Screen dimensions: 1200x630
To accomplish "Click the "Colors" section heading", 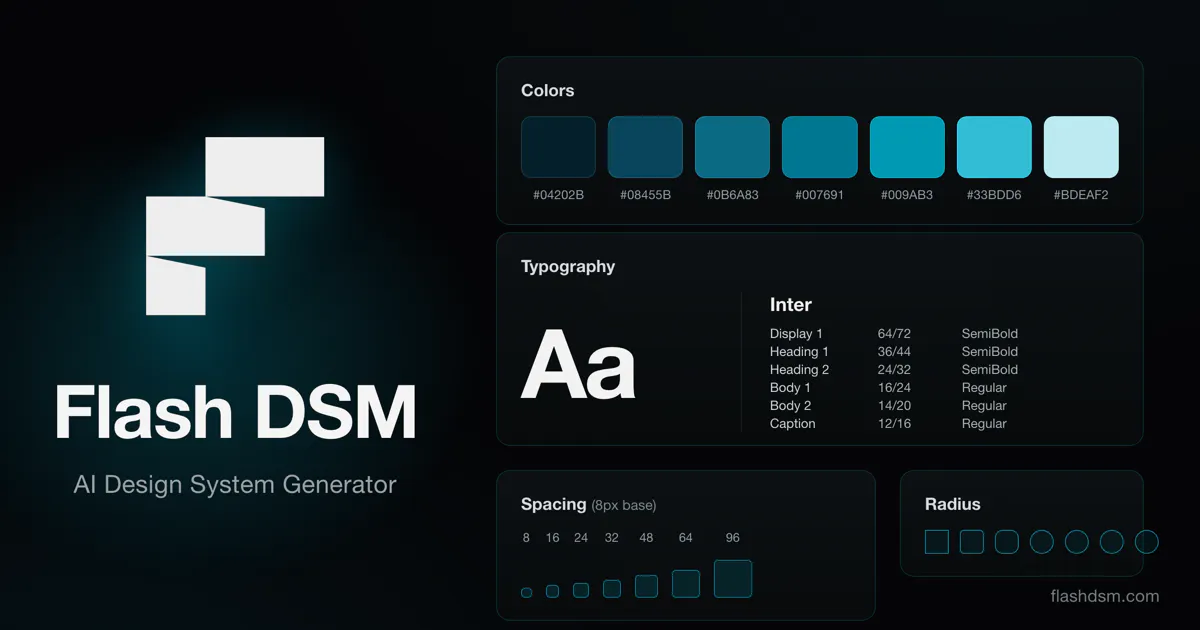I will (547, 90).
